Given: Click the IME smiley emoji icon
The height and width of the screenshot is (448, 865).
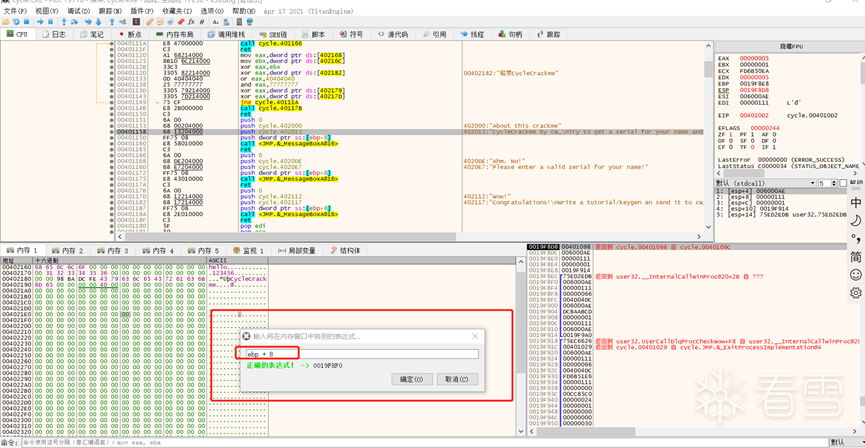Looking at the screenshot, I should [x=856, y=274].
